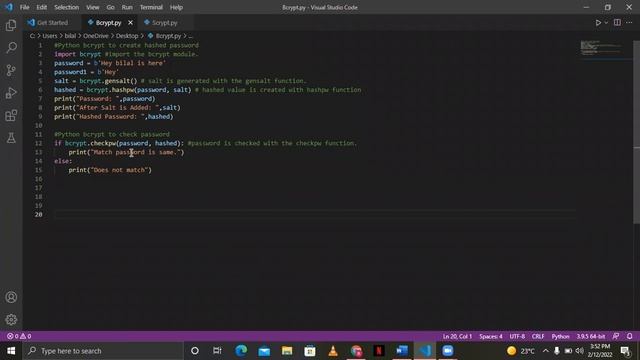
Task: Click the line 12 checkpw statement
Action: pos(205,143)
